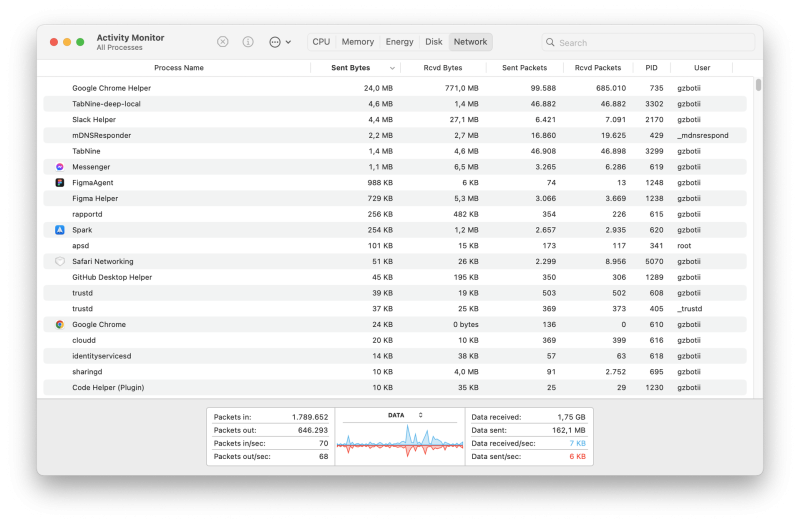Screen dimensions: 800x524
Task: Select the Spark process name
Action: pos(82,230)
